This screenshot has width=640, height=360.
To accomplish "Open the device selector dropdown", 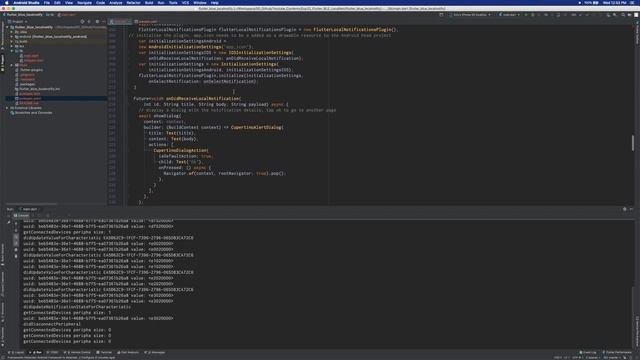I will (x=470, y=15).
